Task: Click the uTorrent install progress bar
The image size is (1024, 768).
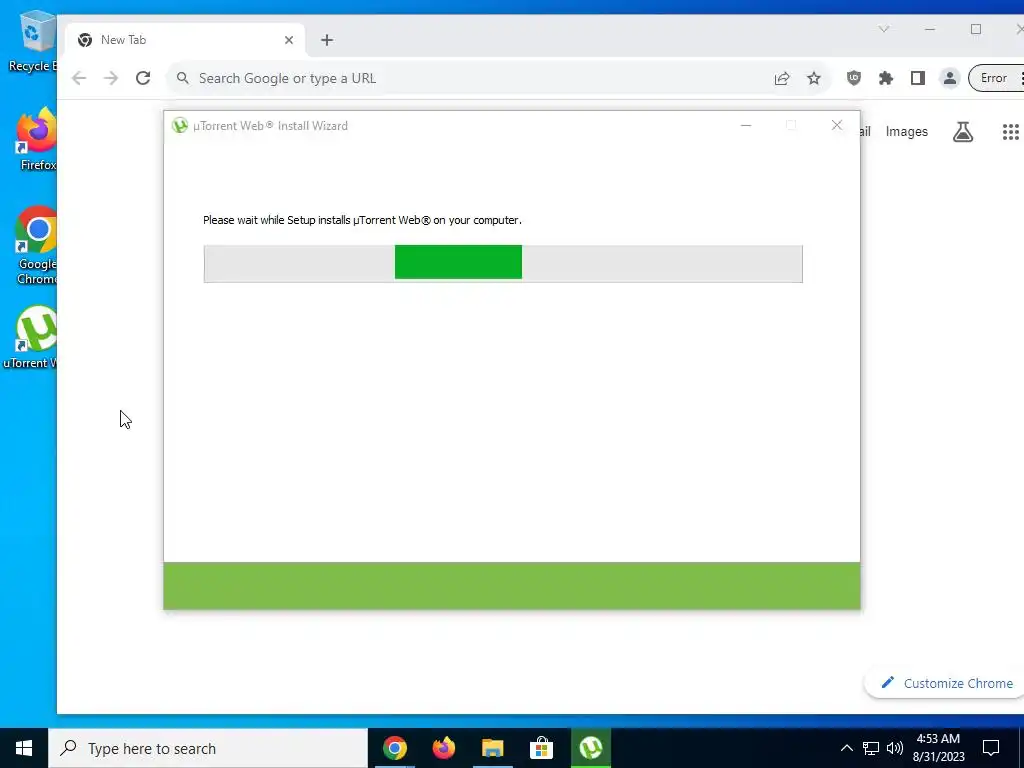Action: [x=503, y=263]
